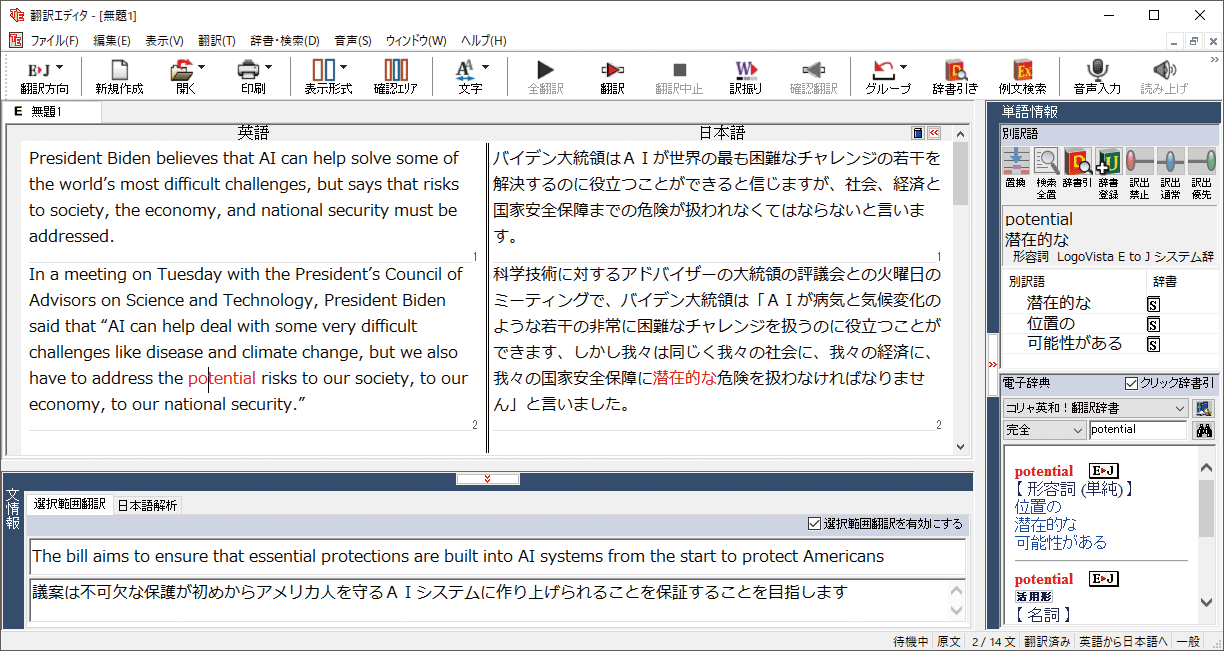Click the 置換 replace icon in word info
1224x651 pixels.
[1016, 162]
